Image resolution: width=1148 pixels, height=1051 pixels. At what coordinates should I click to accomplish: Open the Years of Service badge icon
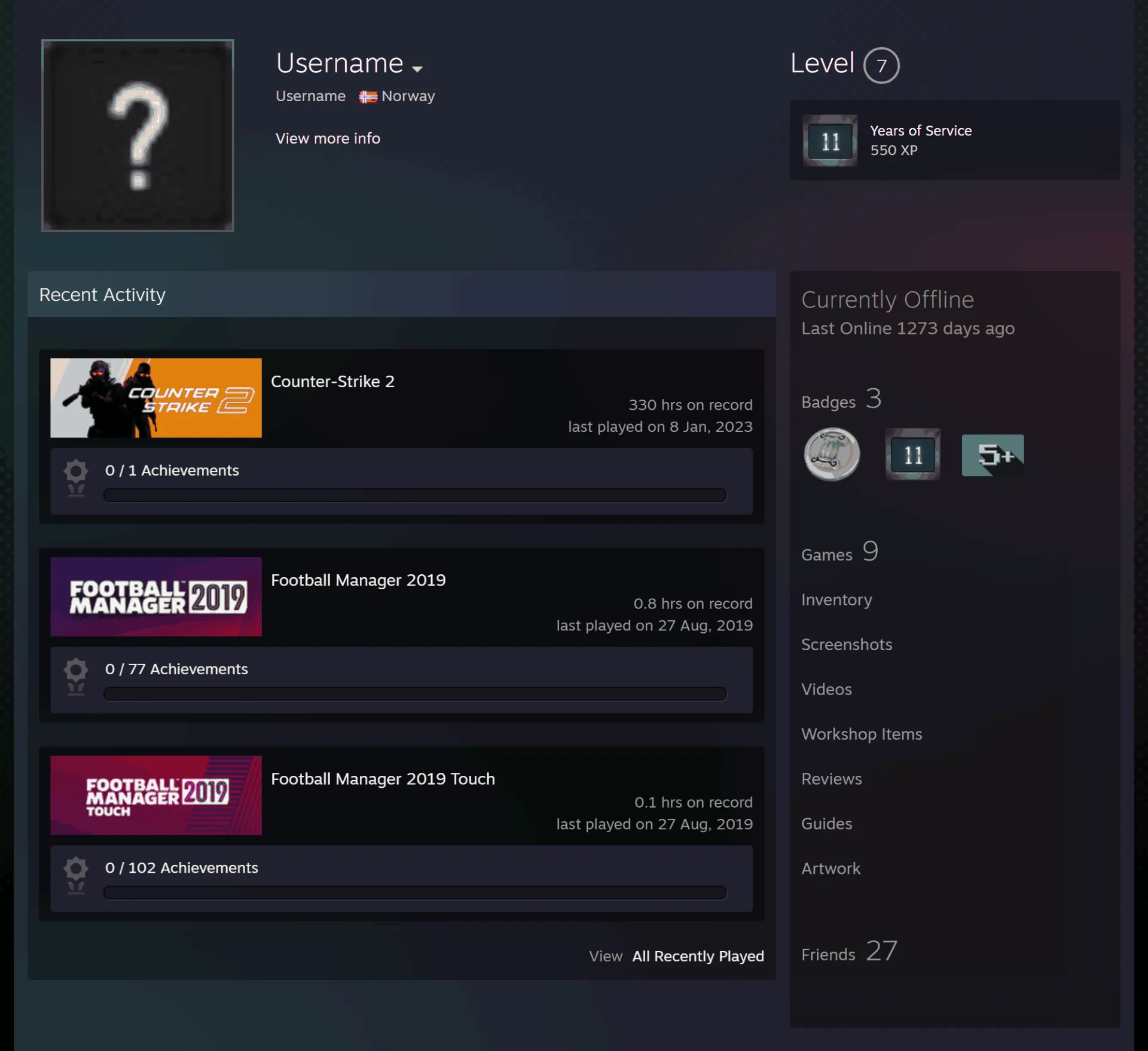[830, 141]
